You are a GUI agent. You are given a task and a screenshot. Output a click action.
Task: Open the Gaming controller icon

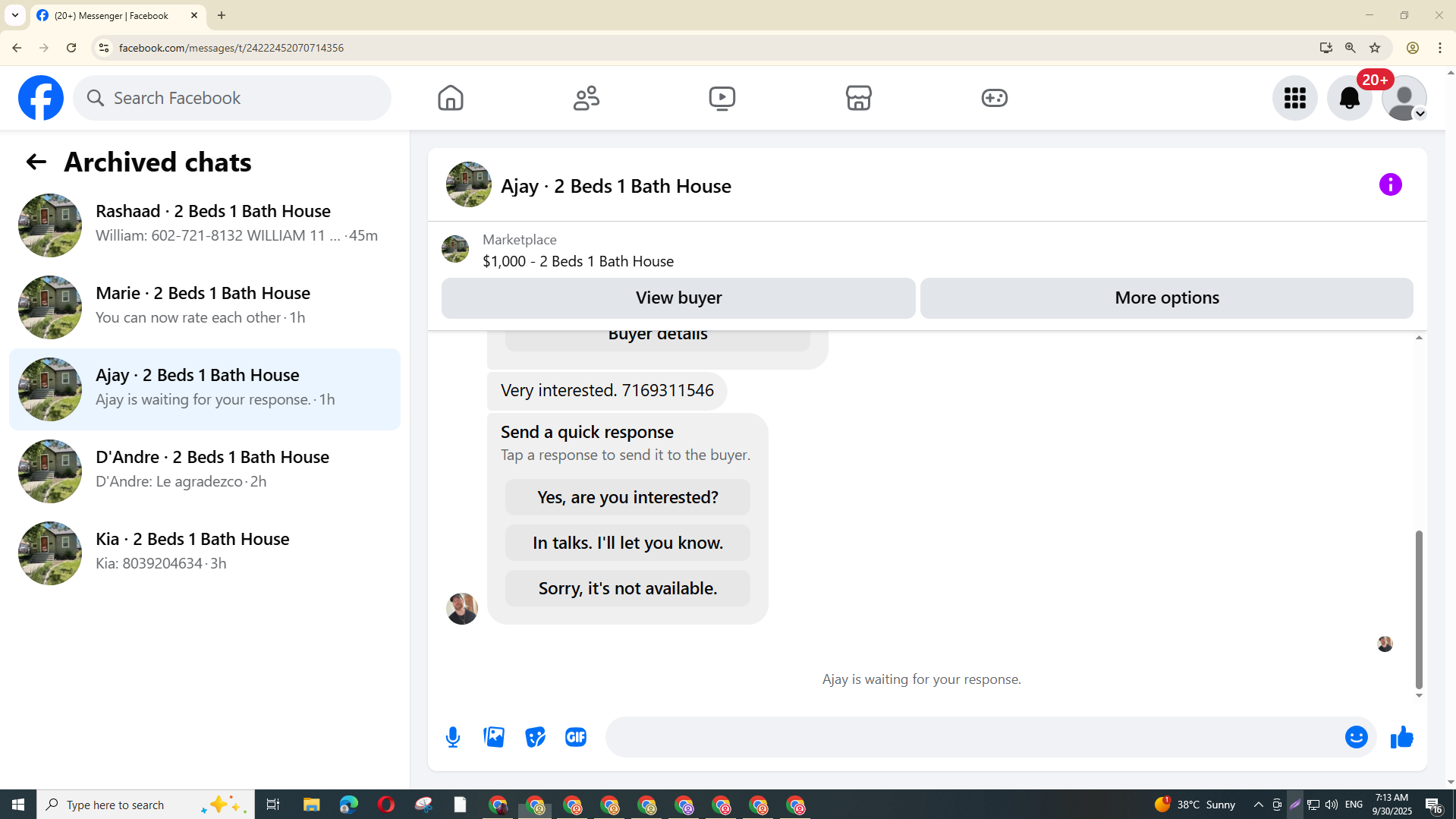[994, 98]
